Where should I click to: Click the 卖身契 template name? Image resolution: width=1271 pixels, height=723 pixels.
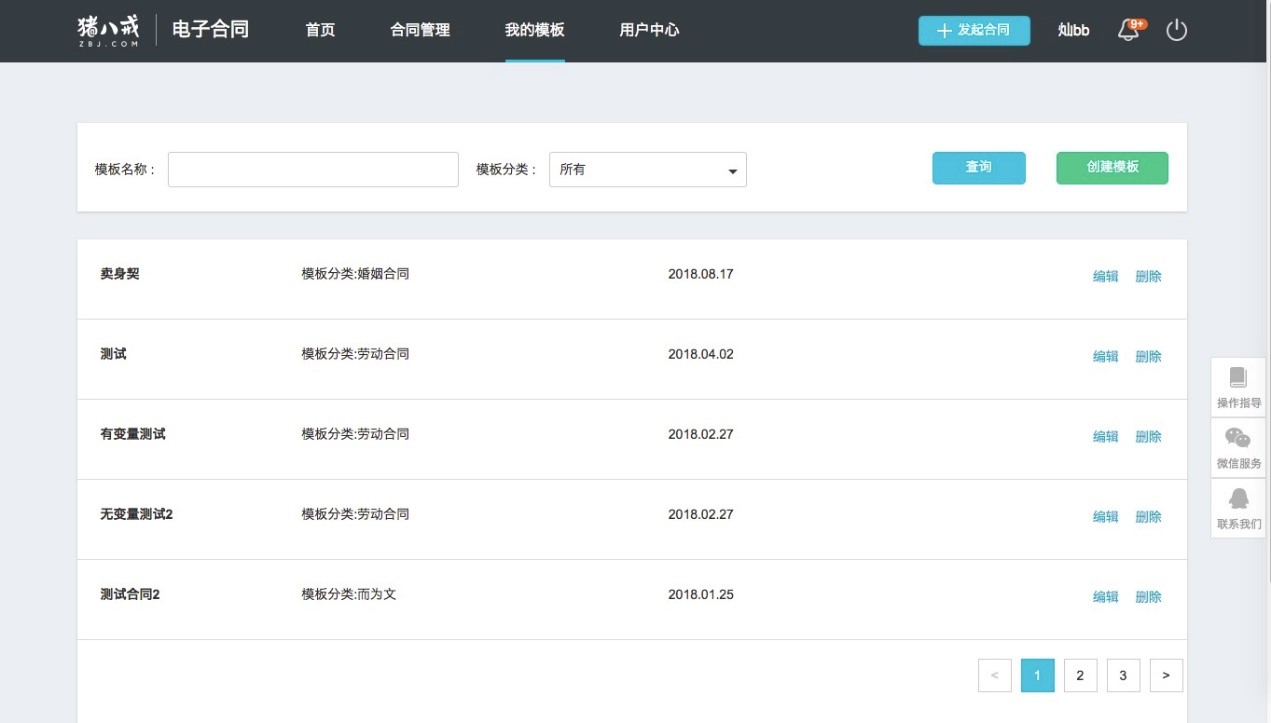coord(120,273)
